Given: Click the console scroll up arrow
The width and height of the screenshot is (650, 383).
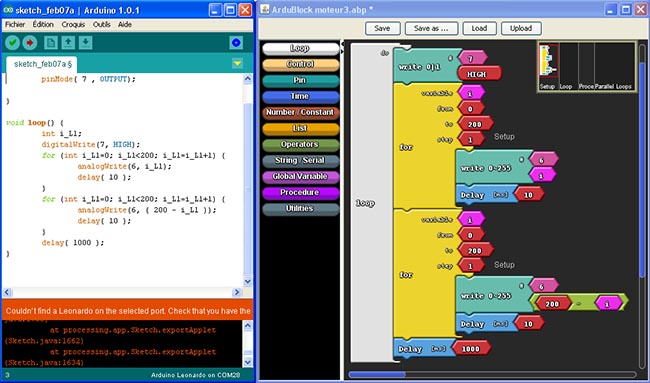Looking at the screenshot, I should click(247, 325).
